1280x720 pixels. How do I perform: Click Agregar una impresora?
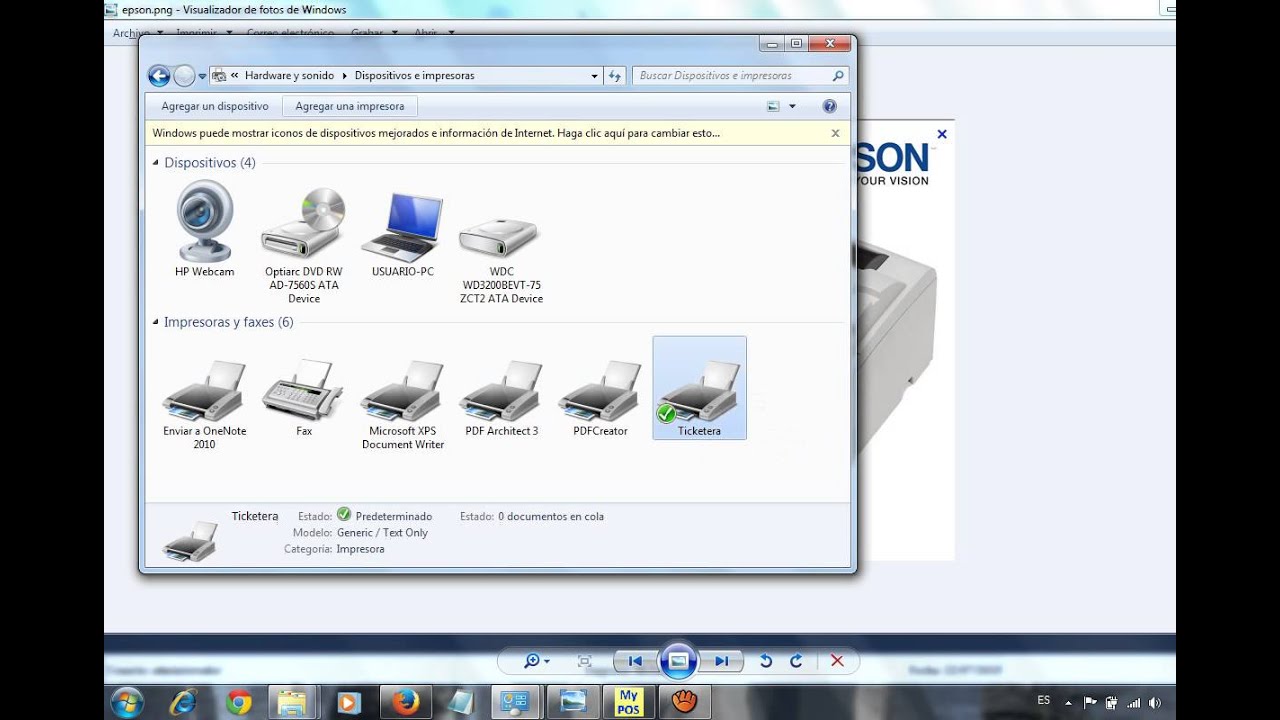point(350,106)
